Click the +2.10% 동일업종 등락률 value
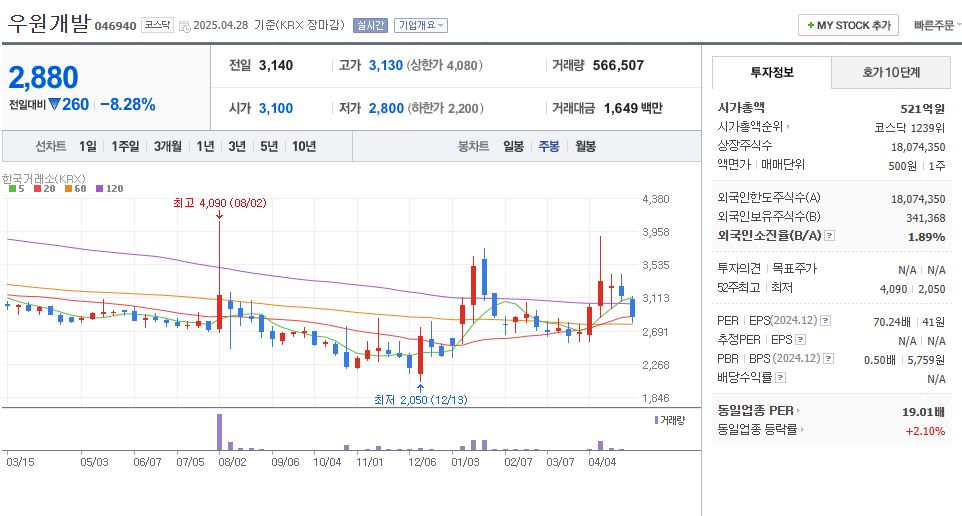Viewport: 962px width, 516px height. click(x=925, y=431)
